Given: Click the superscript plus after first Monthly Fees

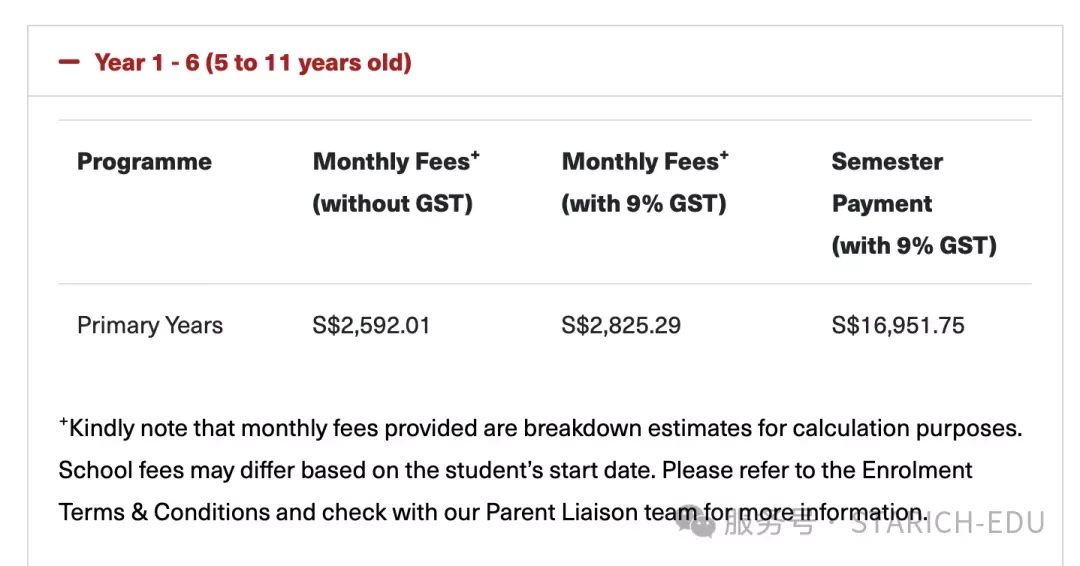Looking at the screenshot, I should point(475,156).
